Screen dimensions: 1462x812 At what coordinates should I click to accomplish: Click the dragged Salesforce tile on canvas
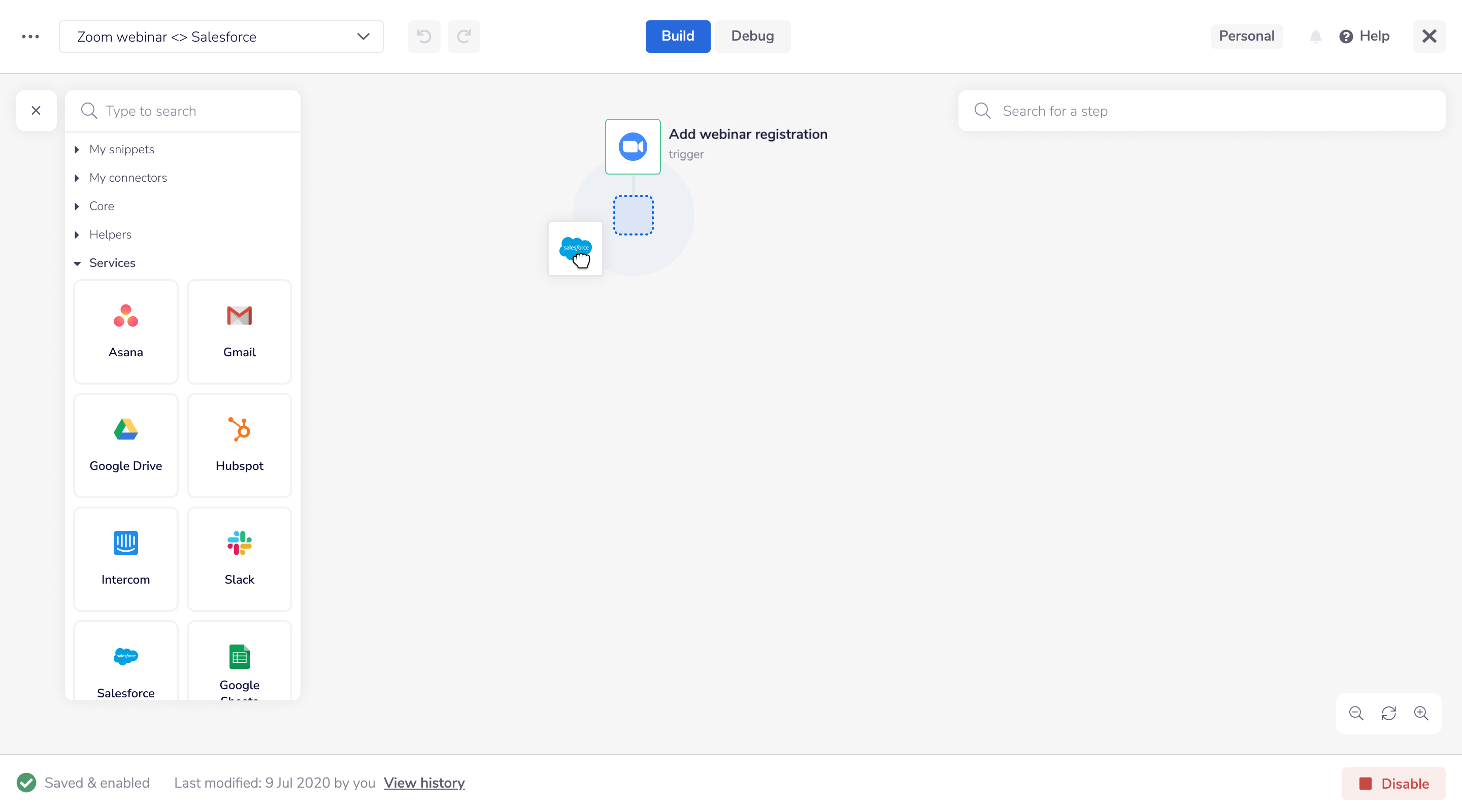coord(576,249)
